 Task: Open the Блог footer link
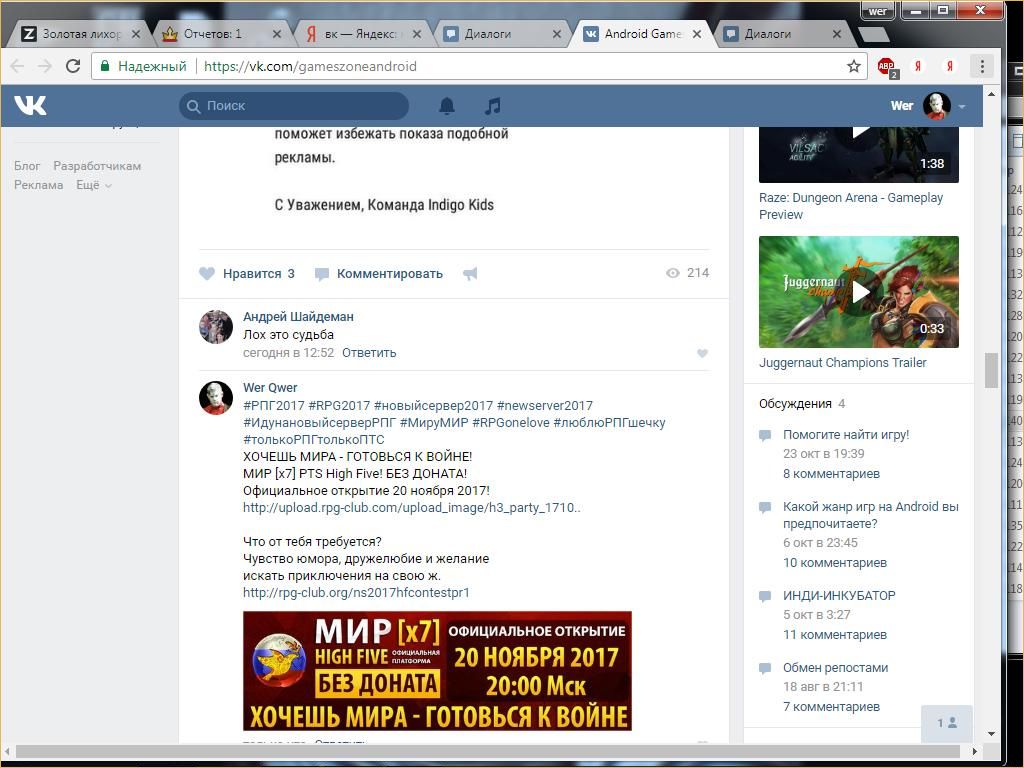tap(27, 166)
